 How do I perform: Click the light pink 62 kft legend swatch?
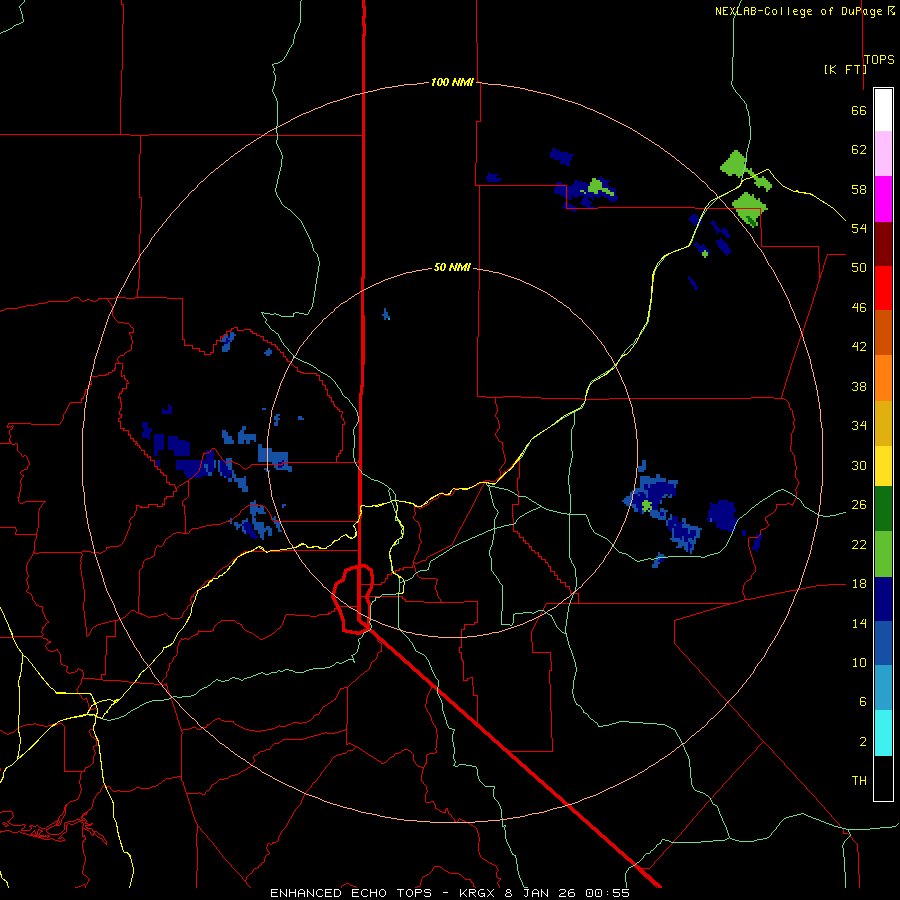883,154
